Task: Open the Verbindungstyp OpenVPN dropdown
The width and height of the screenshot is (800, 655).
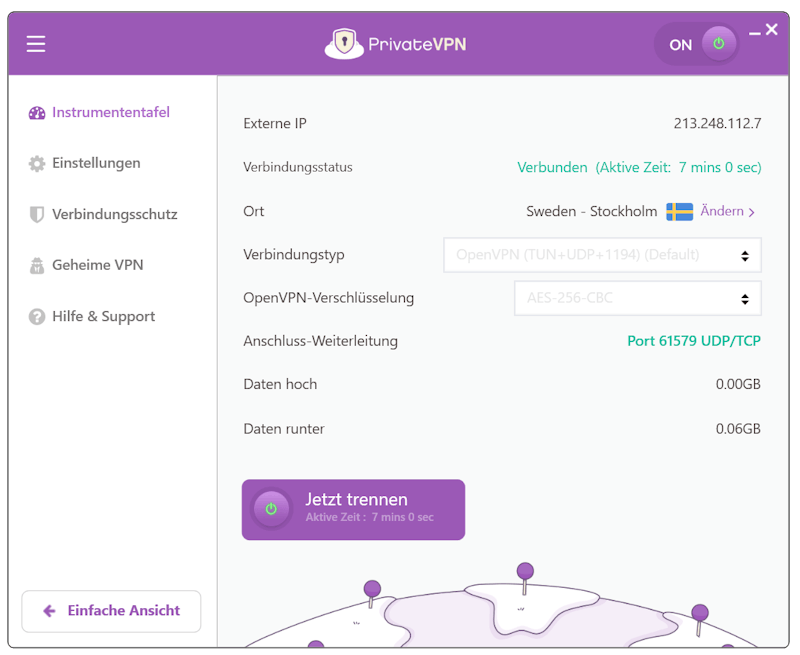Action: click(x=602, y=255)
